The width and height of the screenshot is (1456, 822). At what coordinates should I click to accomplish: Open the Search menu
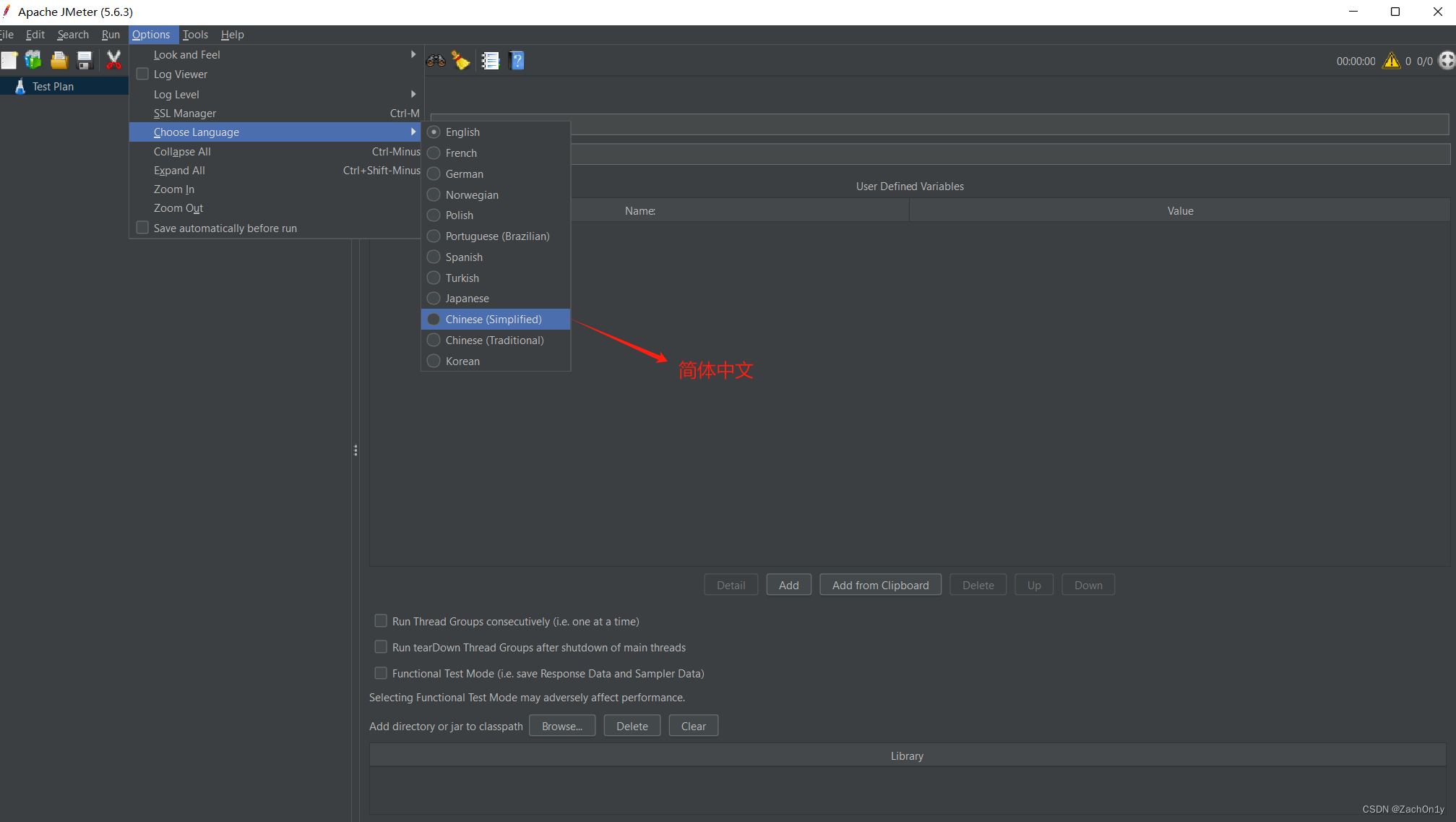point(73,34)
